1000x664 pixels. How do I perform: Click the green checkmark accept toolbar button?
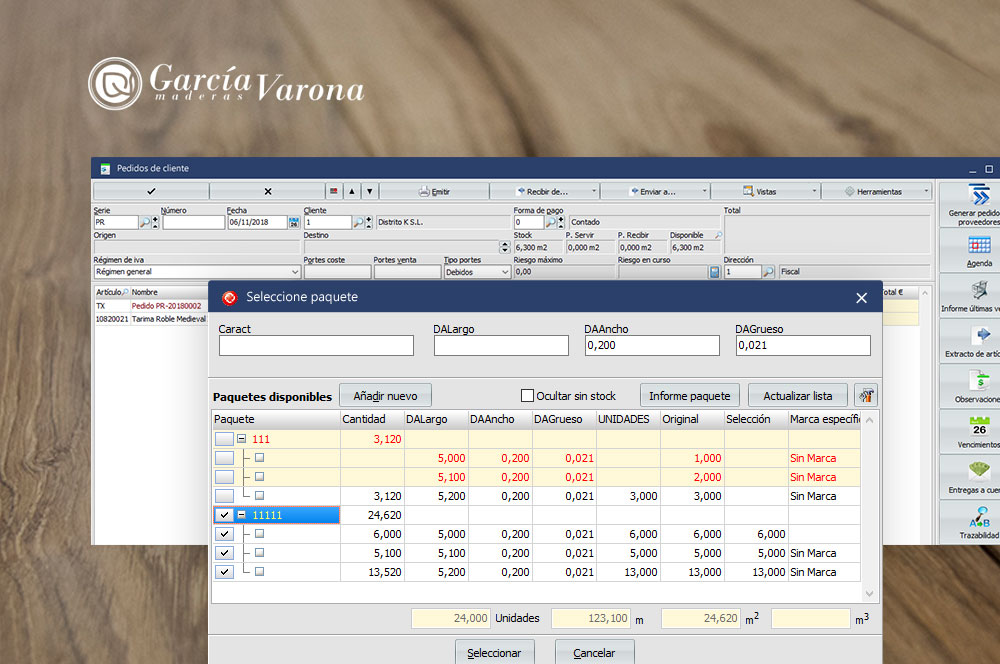point(151,191)
